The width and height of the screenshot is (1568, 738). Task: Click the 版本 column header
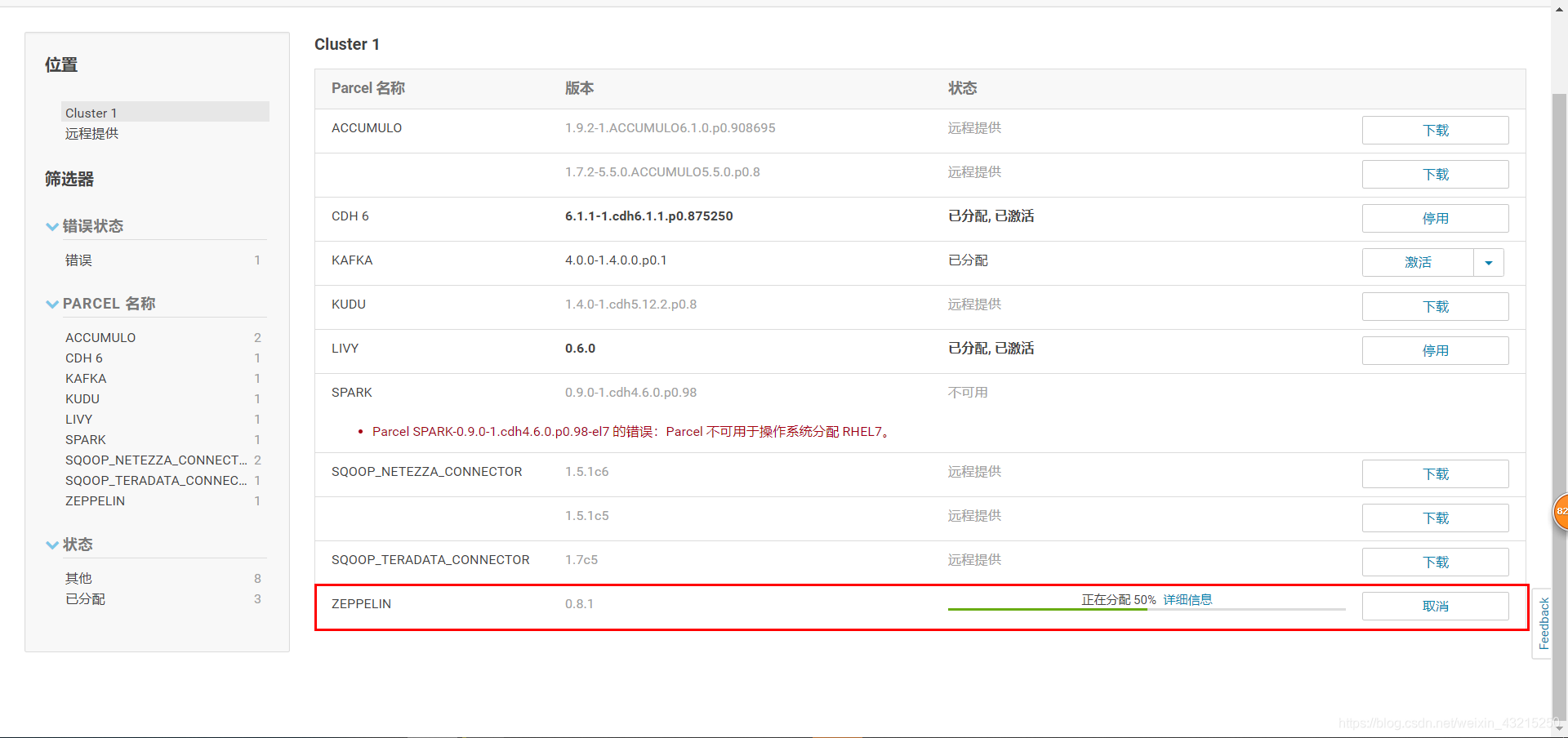(x=580, y=88)
